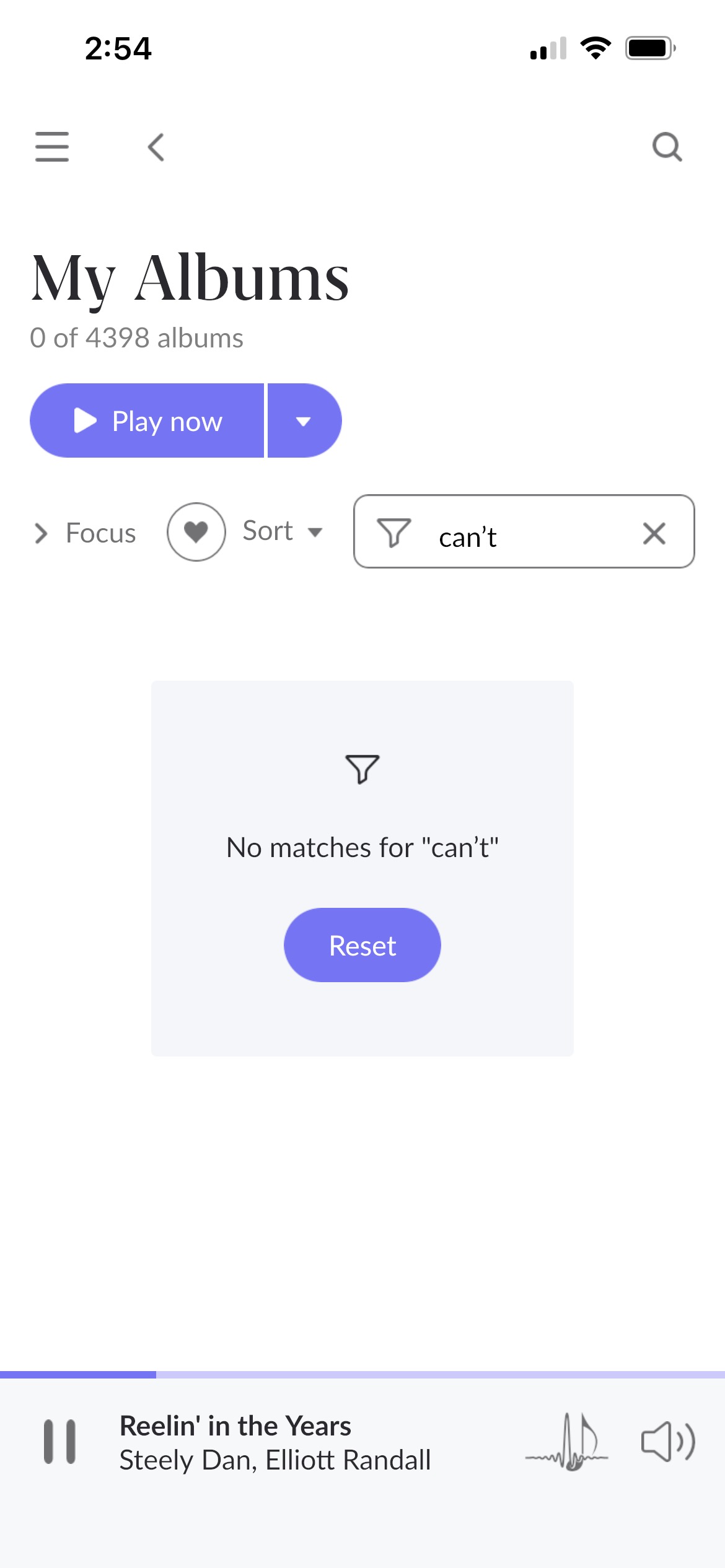The image size is (725, 1568).
Task: Open now playing Reelin' in the Years
Action: [235, 1426]
